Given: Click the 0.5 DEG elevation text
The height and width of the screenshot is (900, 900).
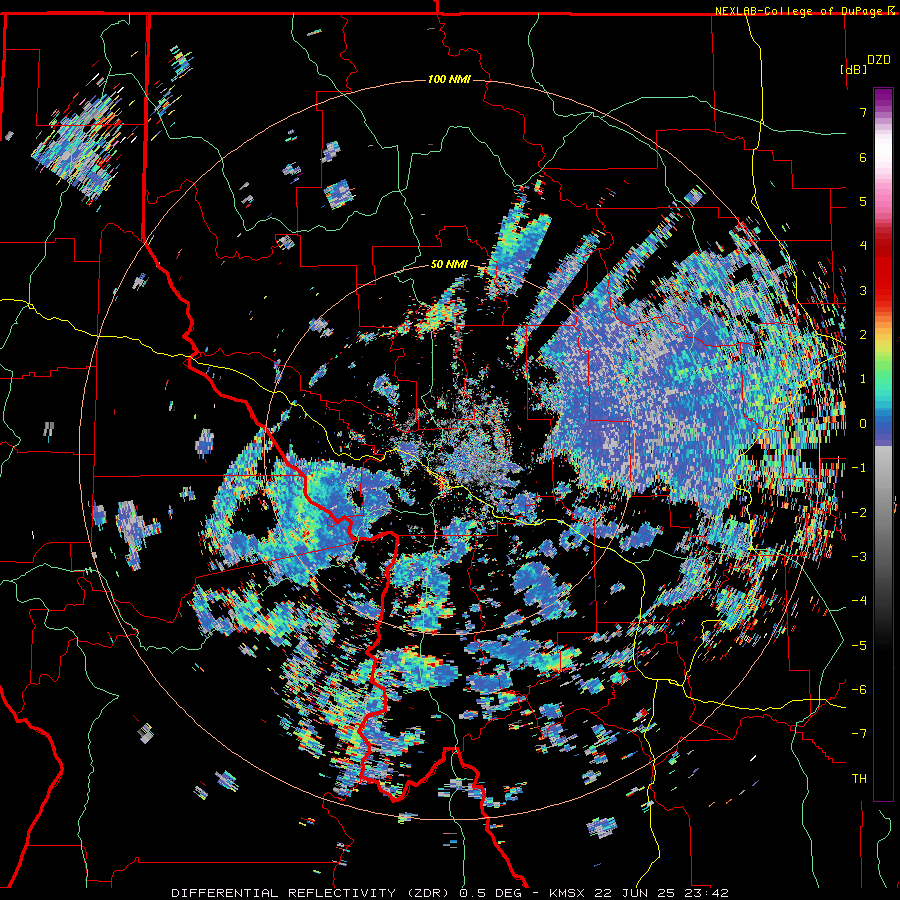Looking at the screenshot, I should (x=490, y=893).
